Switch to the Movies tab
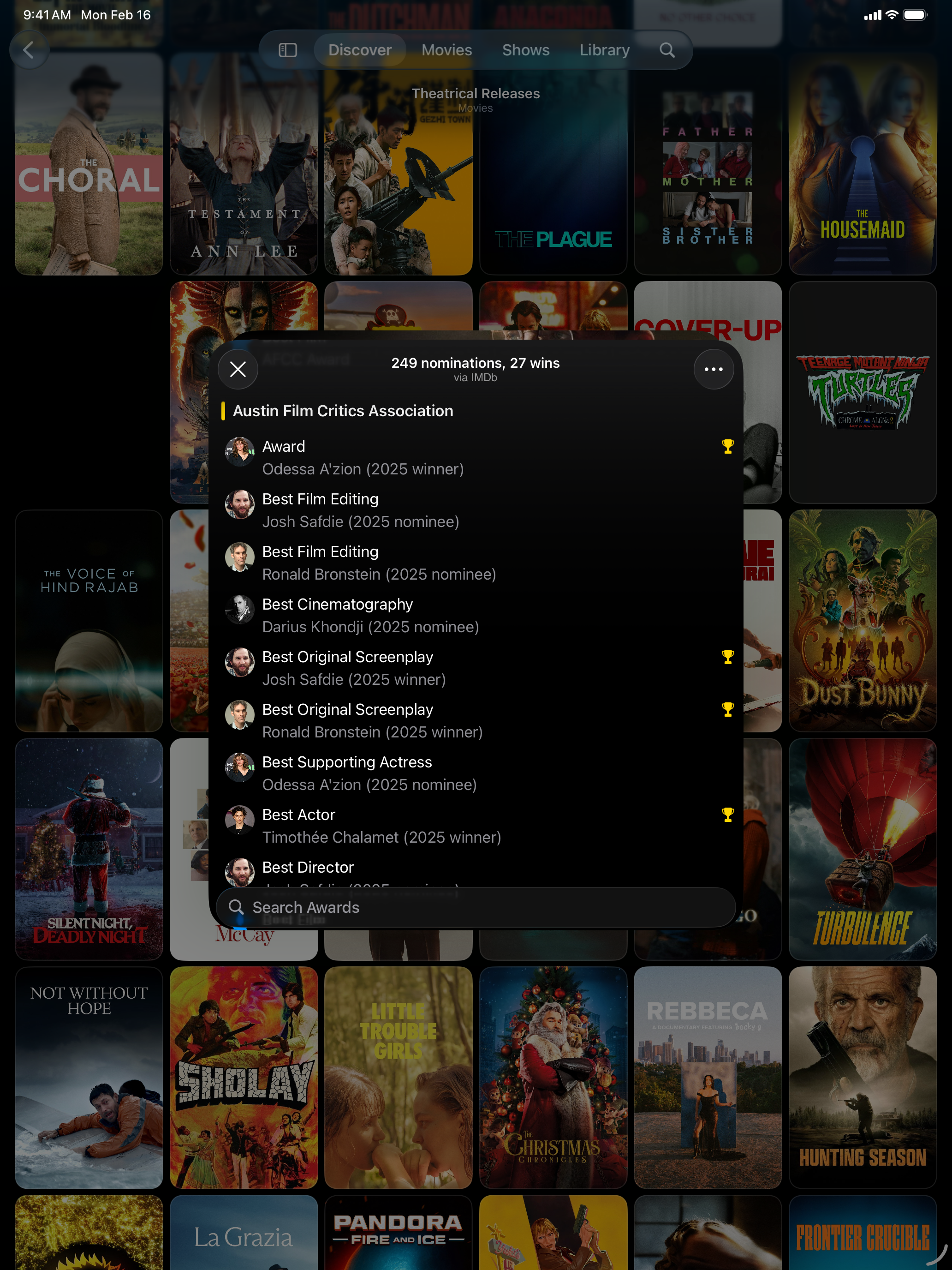This screenshot has height=1270, width=952. click(446, 50)
